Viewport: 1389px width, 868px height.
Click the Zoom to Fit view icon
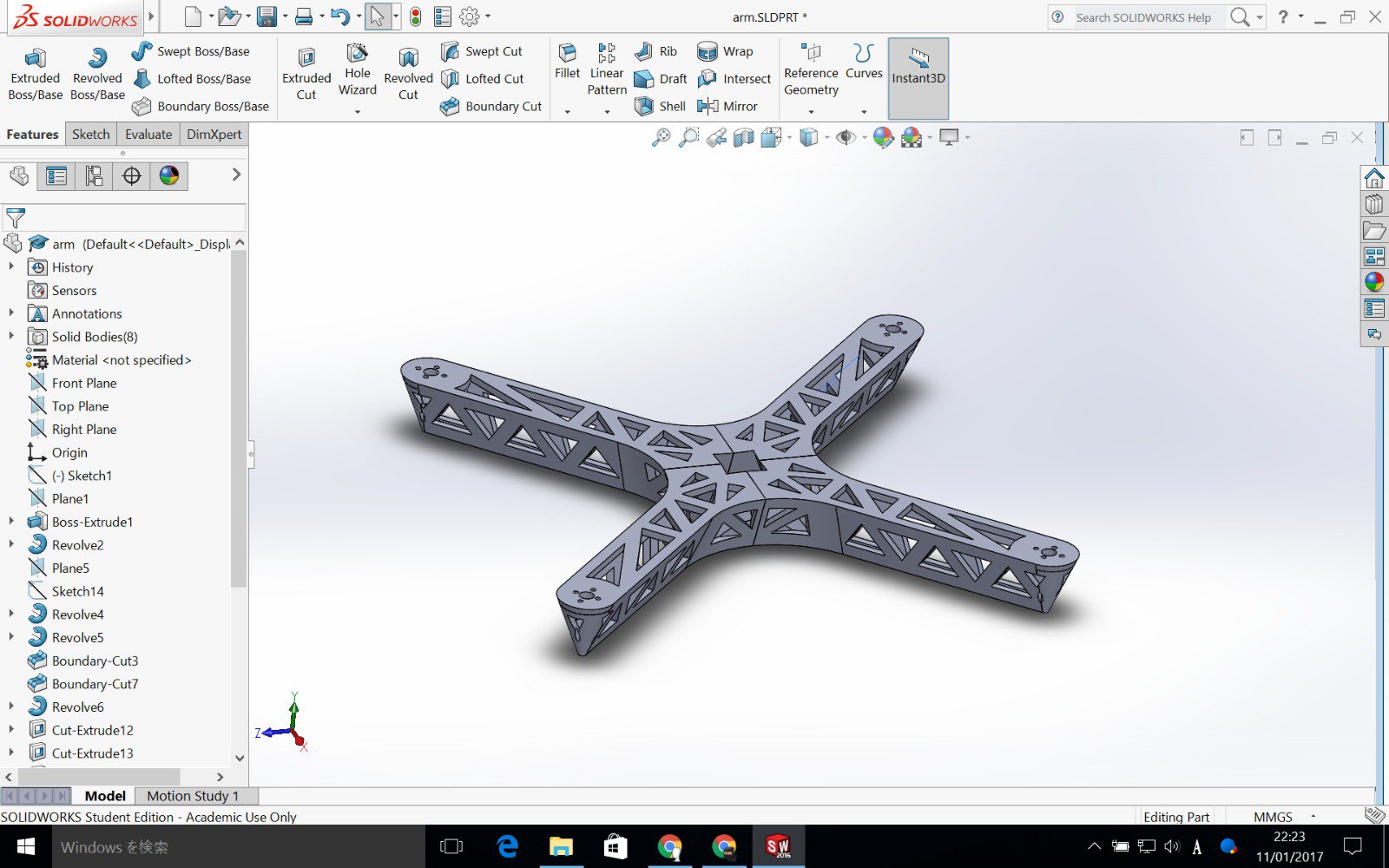[662, 137]
